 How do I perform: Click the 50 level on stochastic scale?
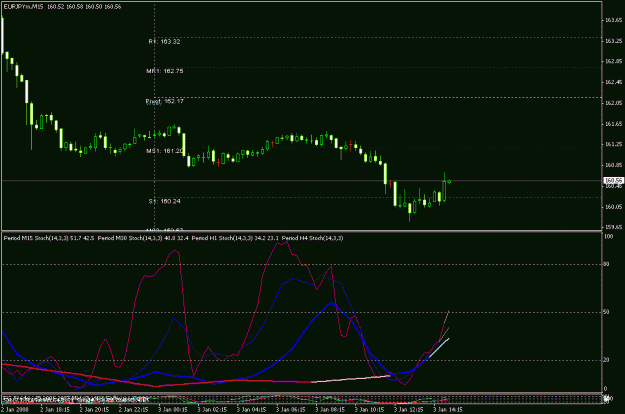(606, 312)
